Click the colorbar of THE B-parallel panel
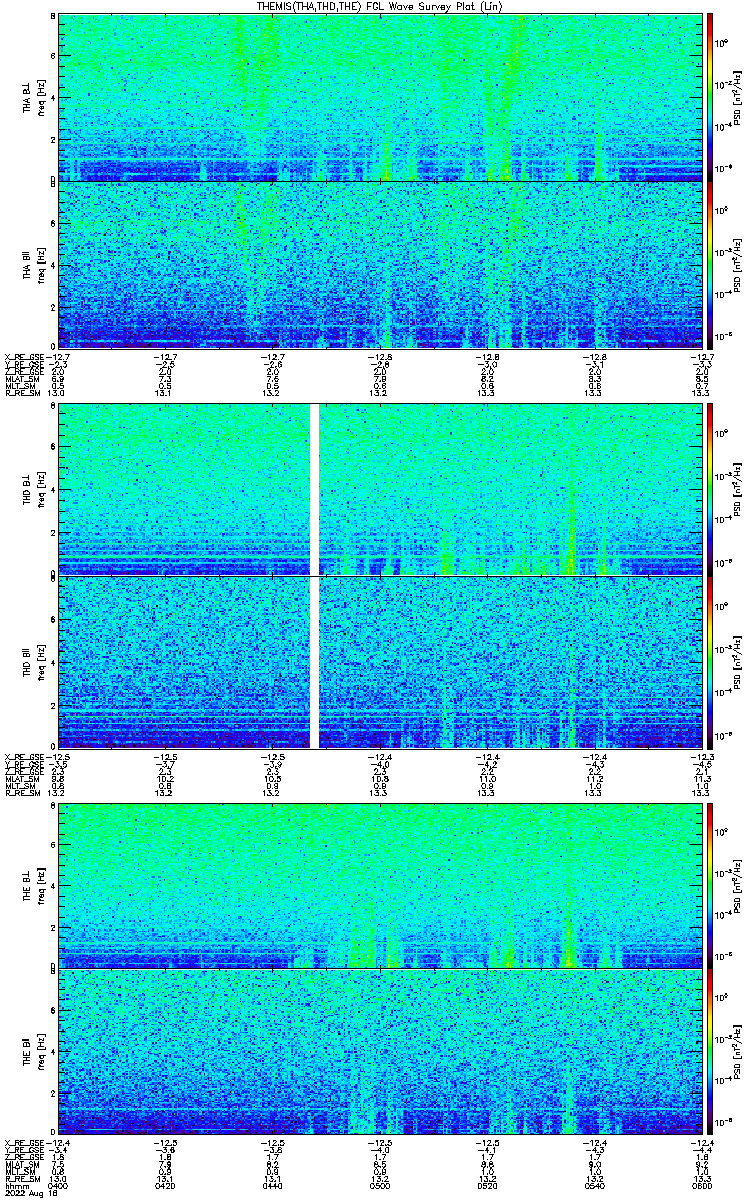Image resolution: width=750 pixels, height=1200 pixels. click(710, 1053)
